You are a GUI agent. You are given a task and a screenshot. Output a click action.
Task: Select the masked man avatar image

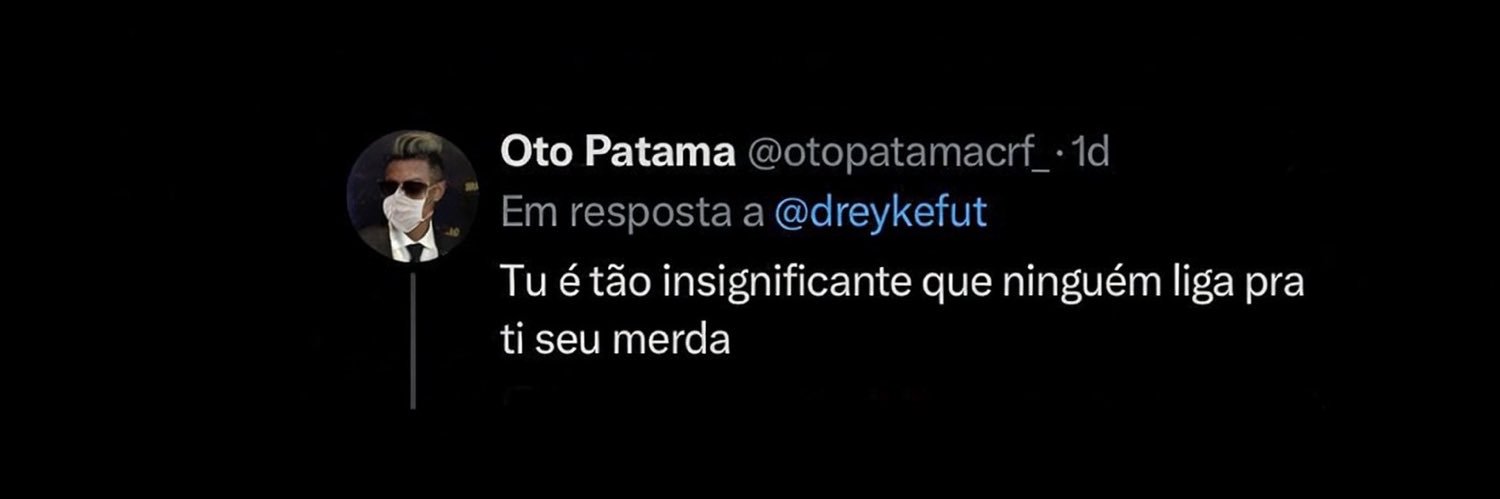(412, 196)
